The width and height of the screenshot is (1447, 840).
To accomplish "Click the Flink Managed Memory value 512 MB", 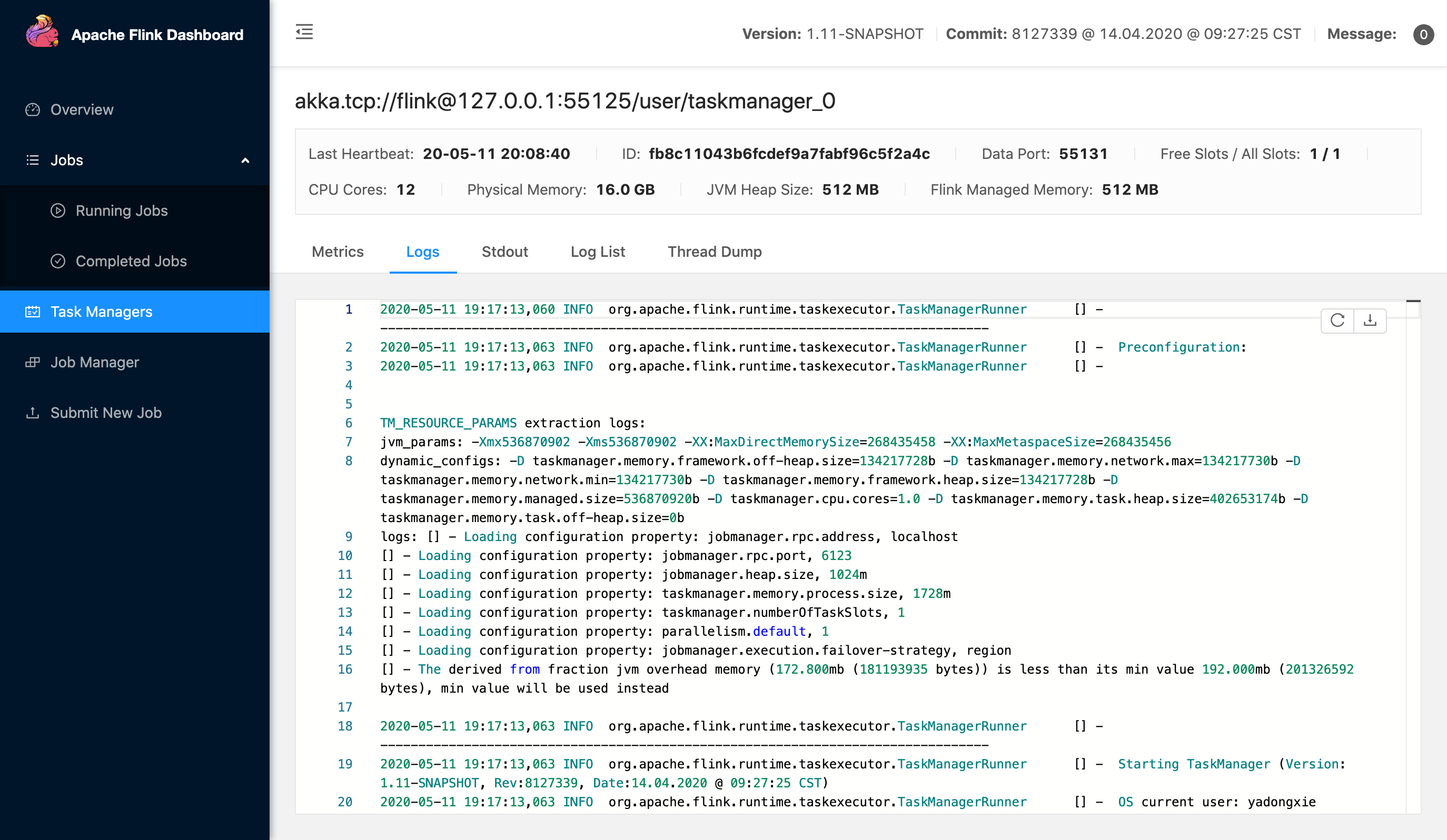I will click(x=1130, y=189).
